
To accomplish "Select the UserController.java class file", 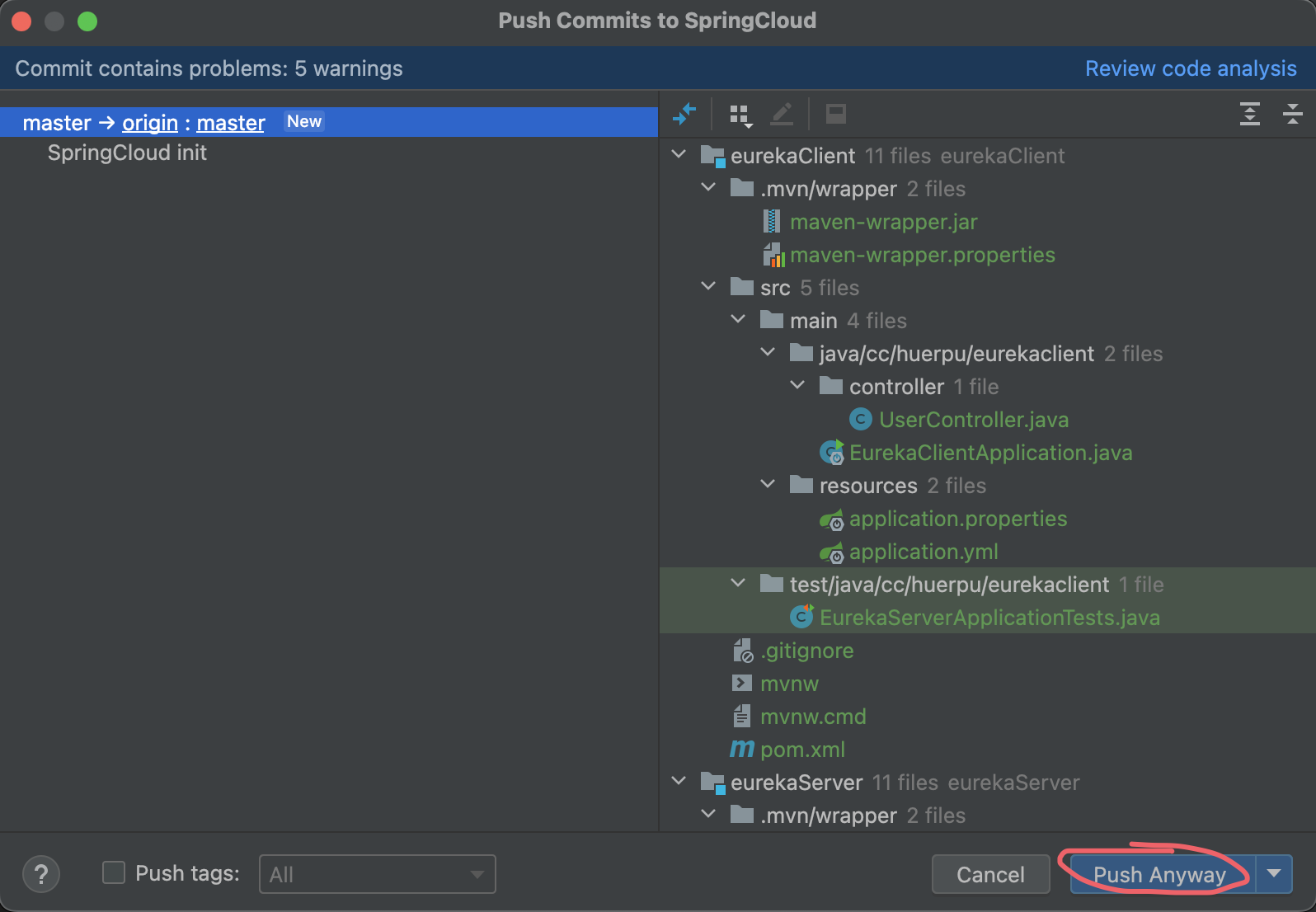I will (973, 420).
